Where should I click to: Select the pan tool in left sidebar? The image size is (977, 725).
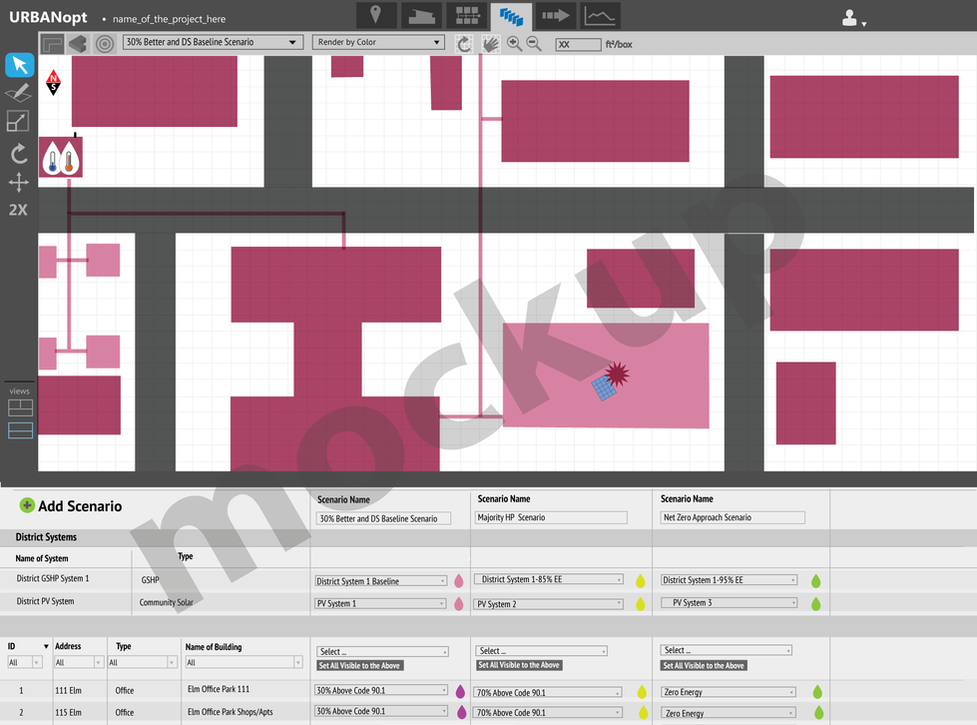click(x=19, y=182)
